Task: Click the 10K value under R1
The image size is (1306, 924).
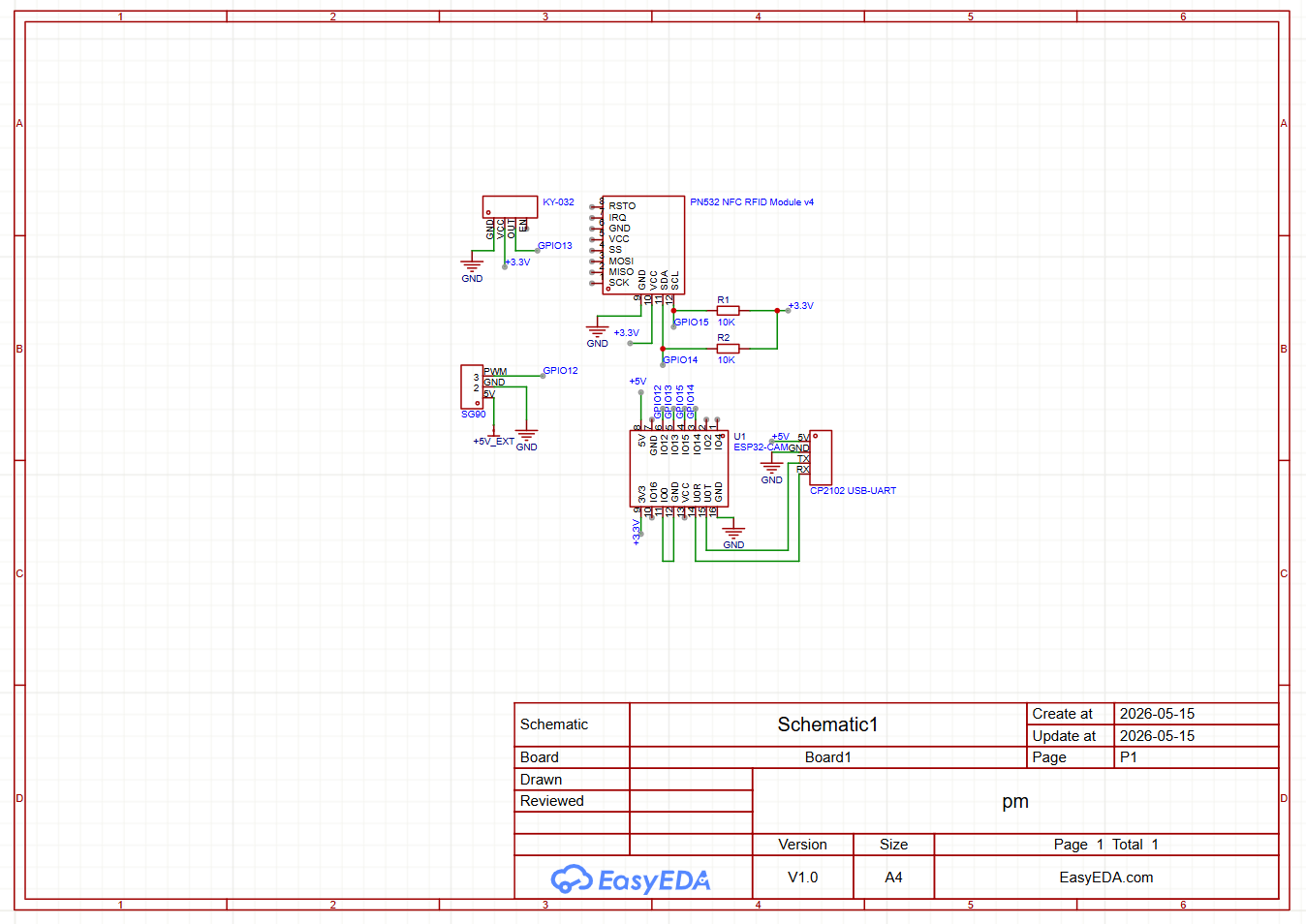Action: (x=727, y=323)
